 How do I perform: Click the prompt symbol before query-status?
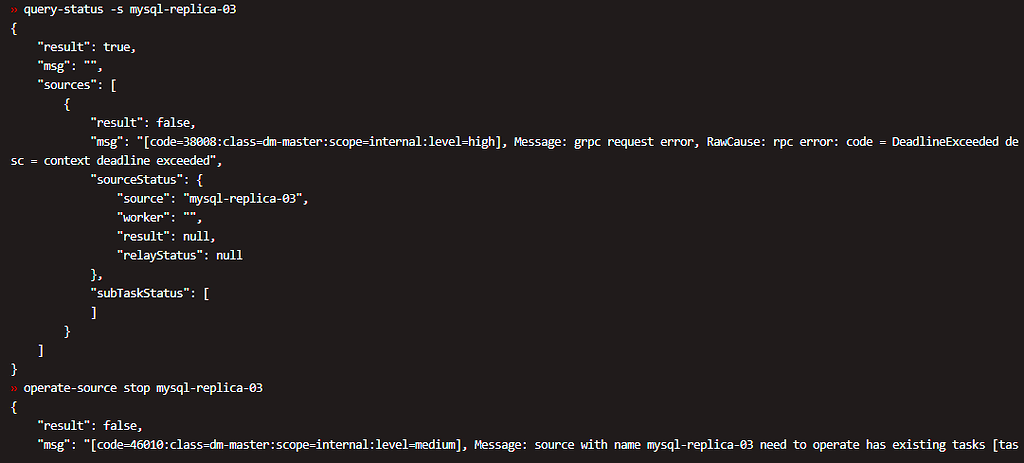(14, 8)
